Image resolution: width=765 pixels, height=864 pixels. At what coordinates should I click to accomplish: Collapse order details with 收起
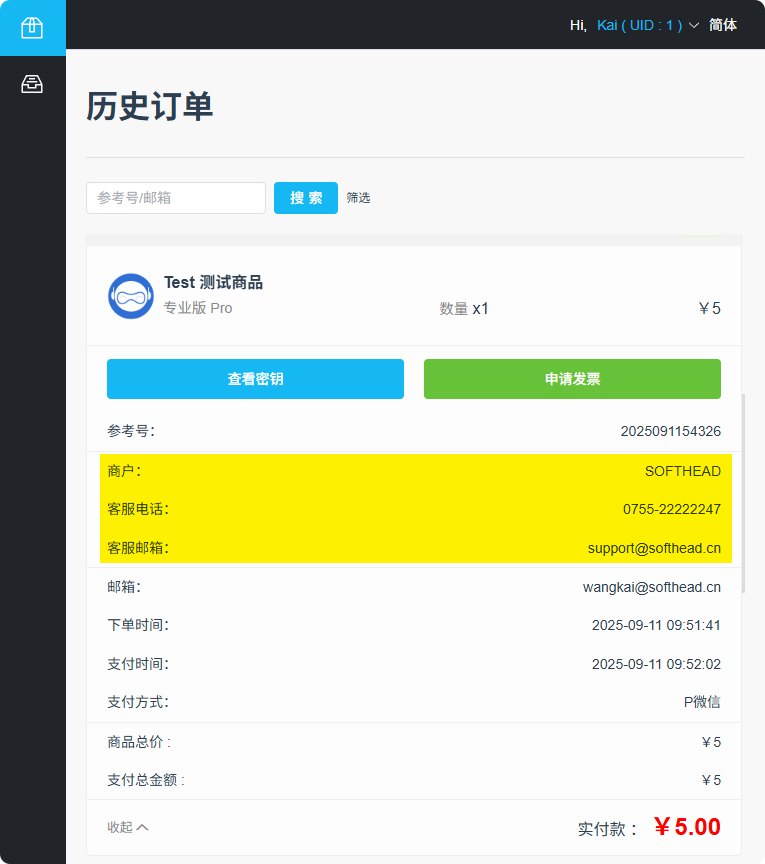point(128,827)
